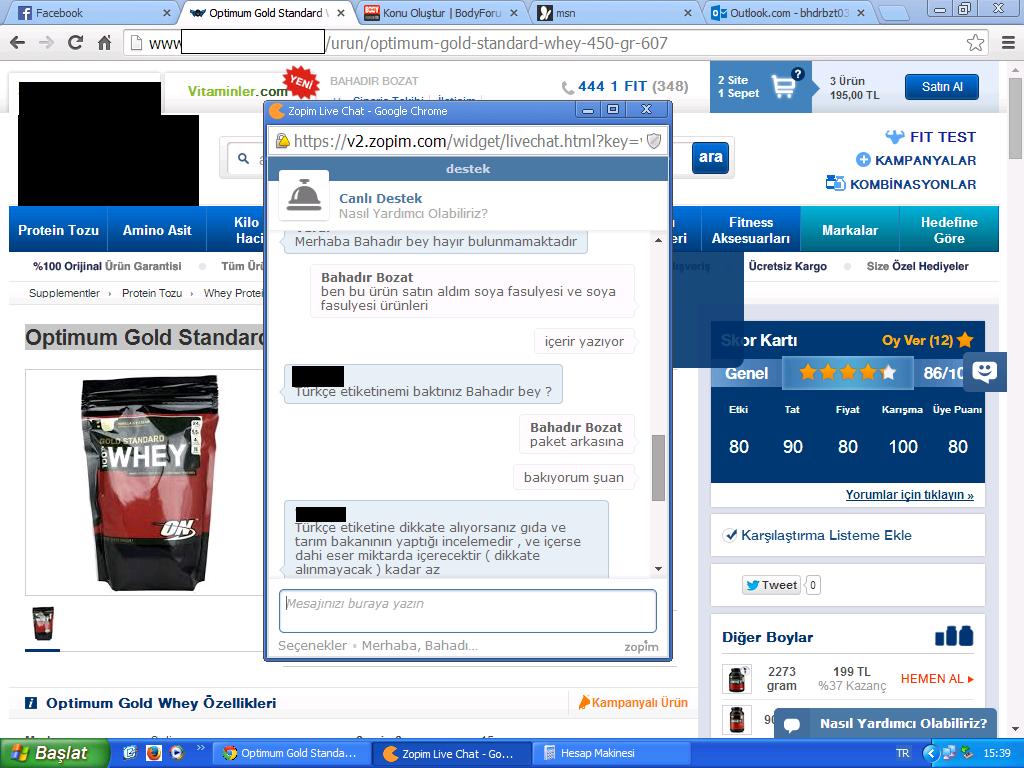Click the media player quick launch icon
The image size is (1024, 768).
[x=176, y=753]
